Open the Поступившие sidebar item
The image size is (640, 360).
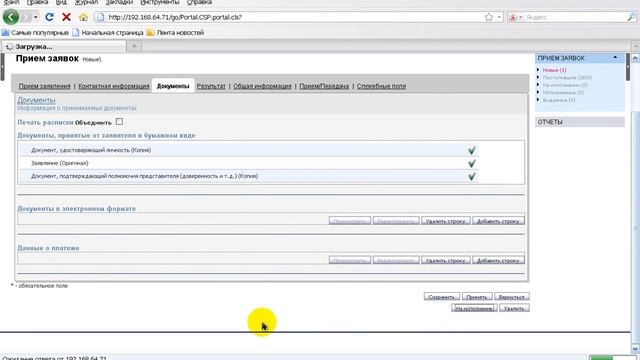coord(567,78)
